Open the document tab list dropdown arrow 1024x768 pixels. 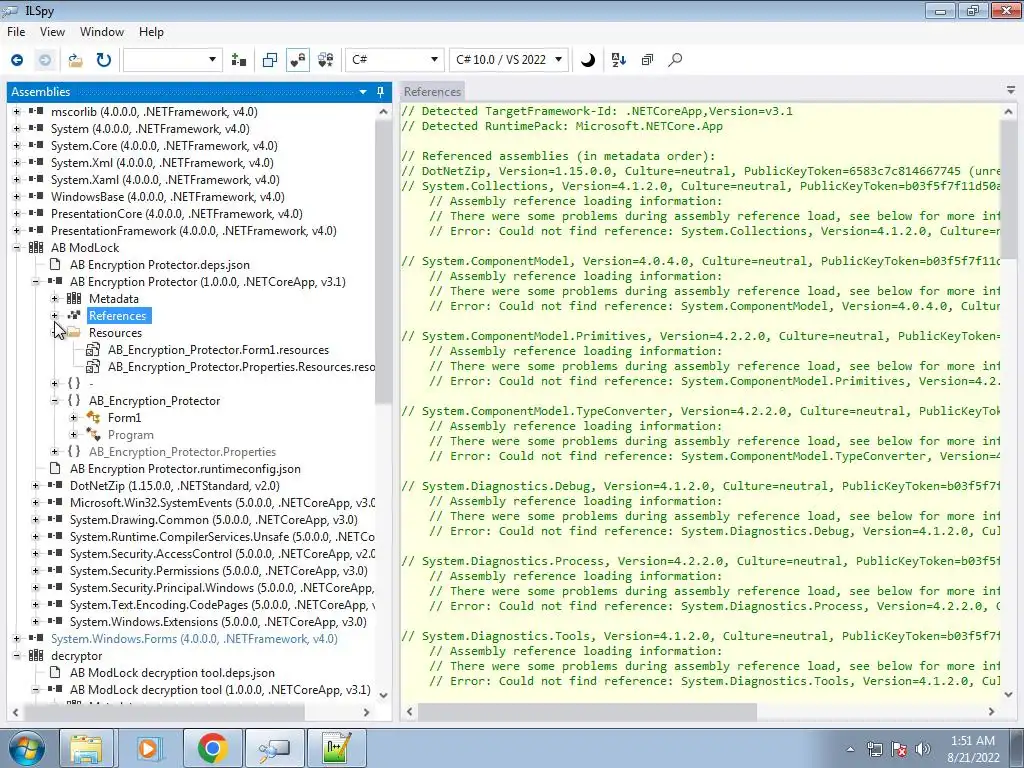[1010, 91]
